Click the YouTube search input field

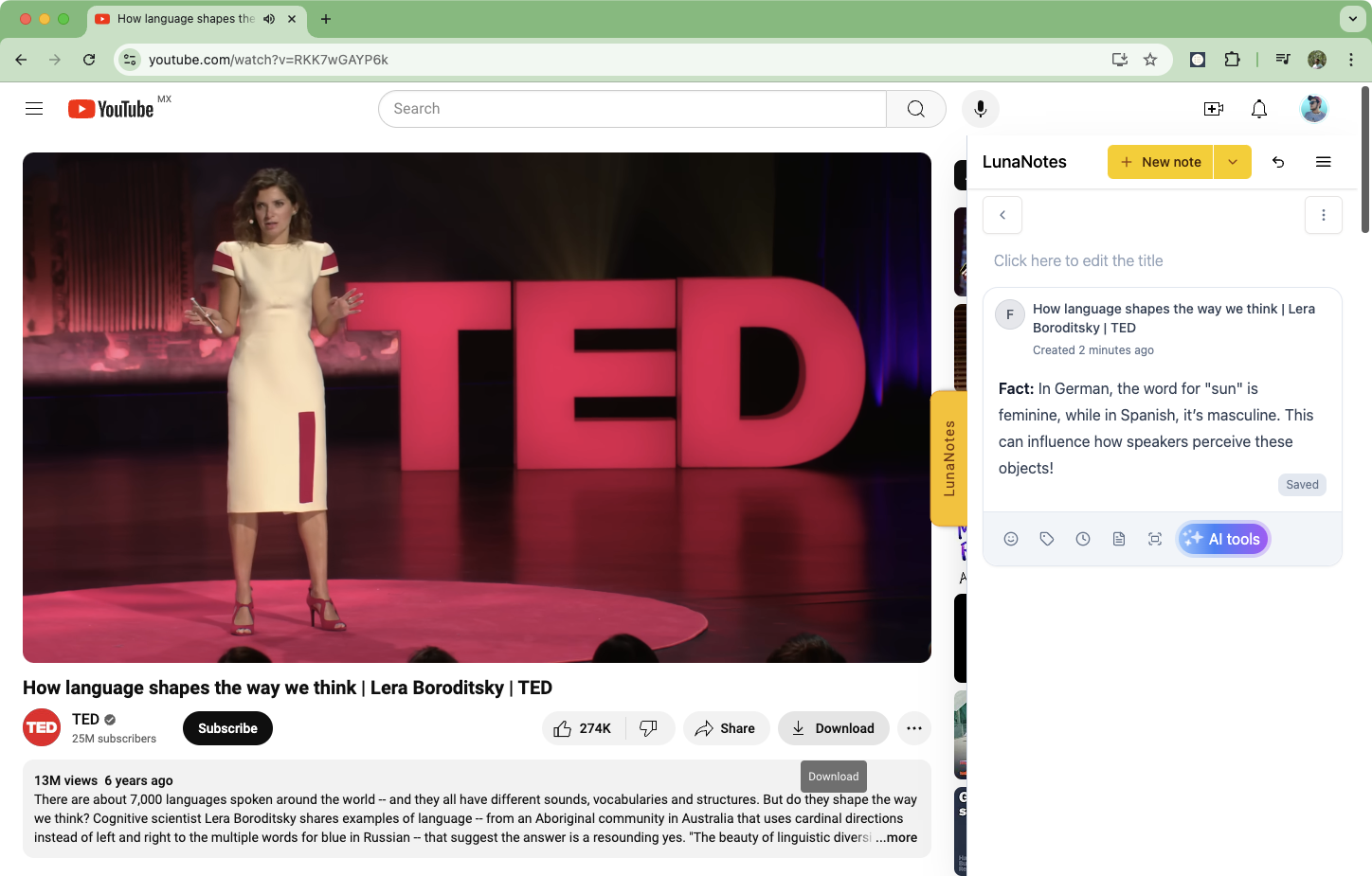click(632, 109)
